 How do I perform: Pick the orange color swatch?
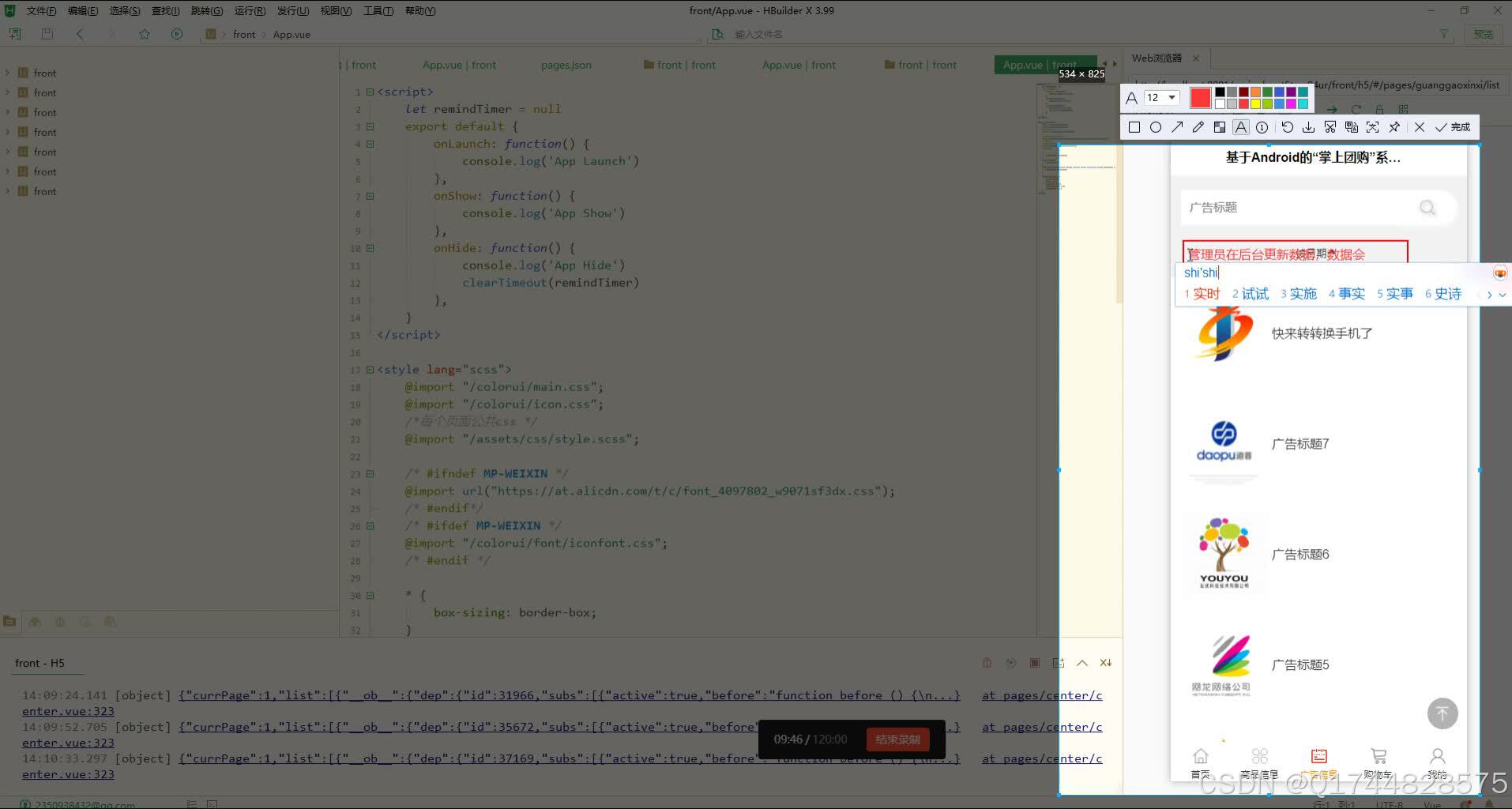1255,92
